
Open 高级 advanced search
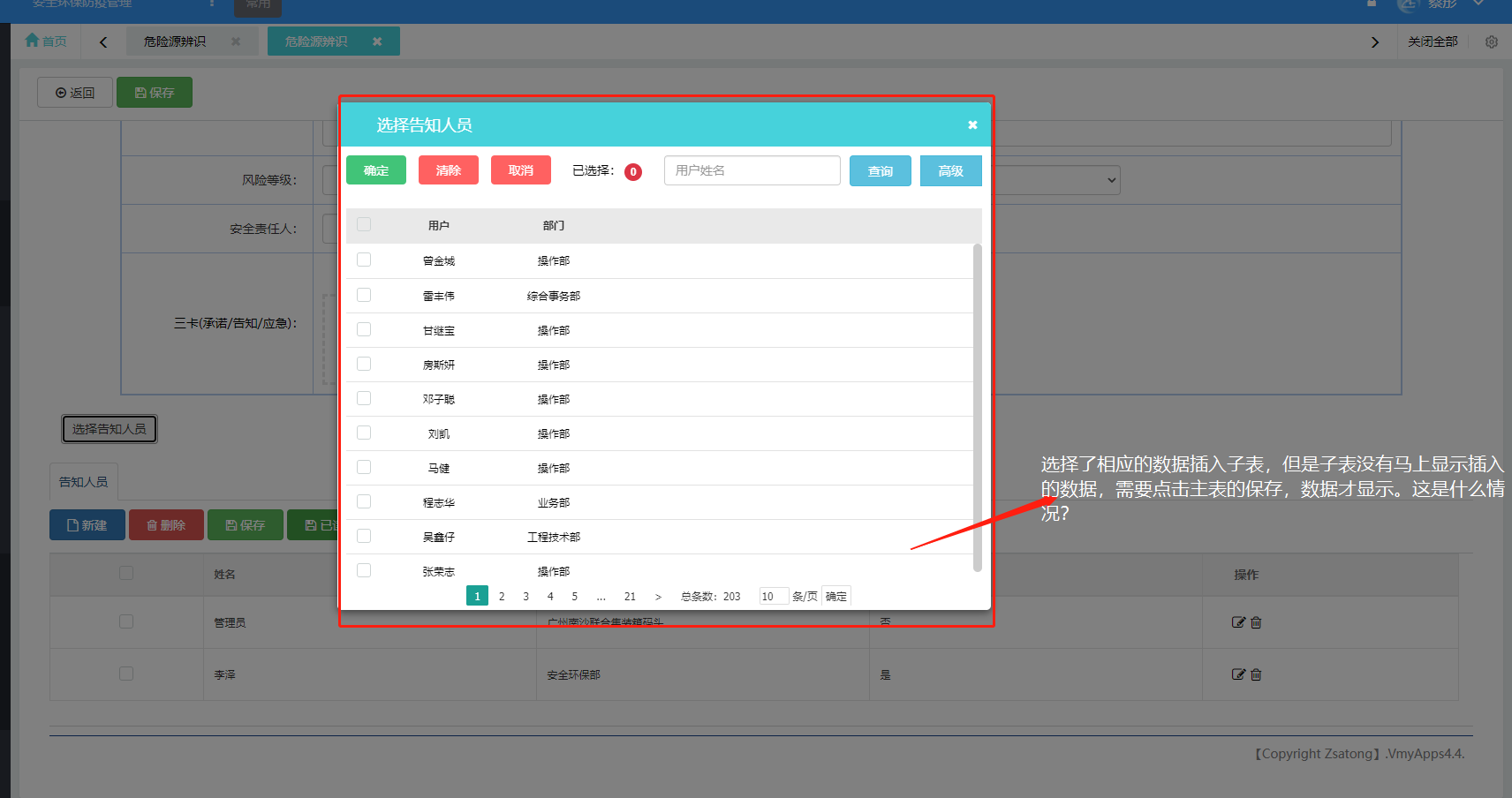951,170
